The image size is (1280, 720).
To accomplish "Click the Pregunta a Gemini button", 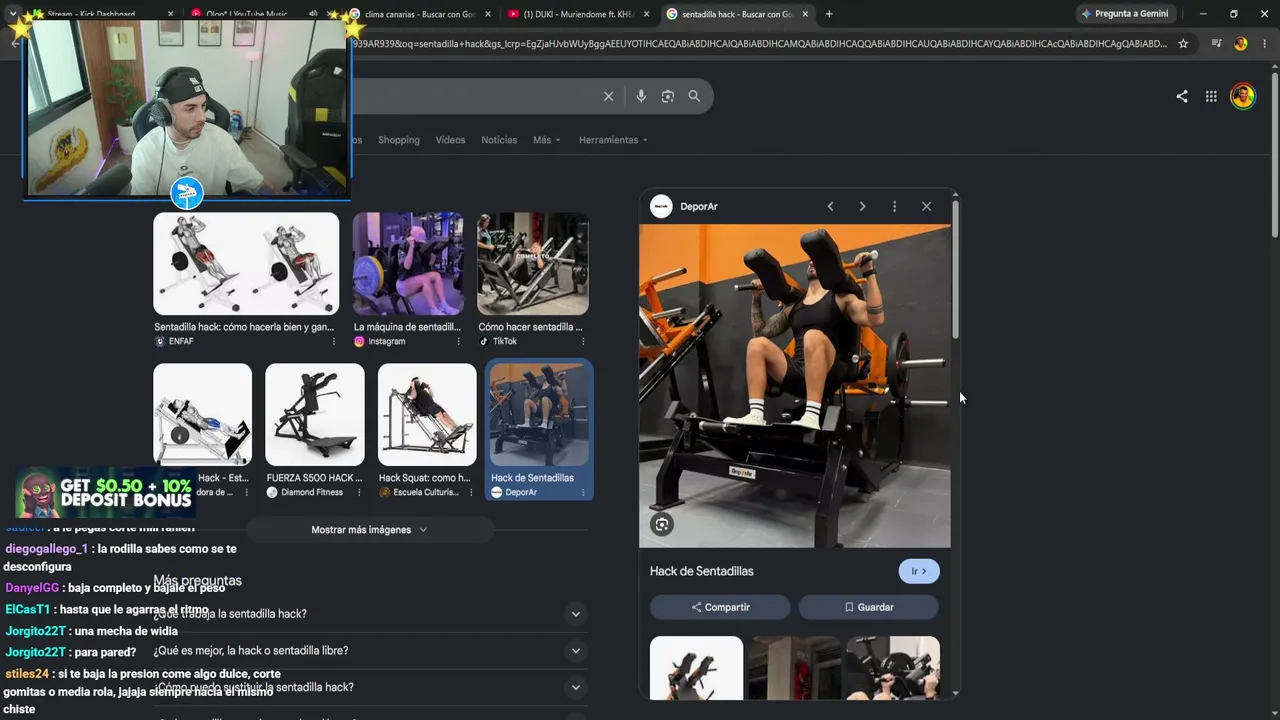I will coord(1125,14).
